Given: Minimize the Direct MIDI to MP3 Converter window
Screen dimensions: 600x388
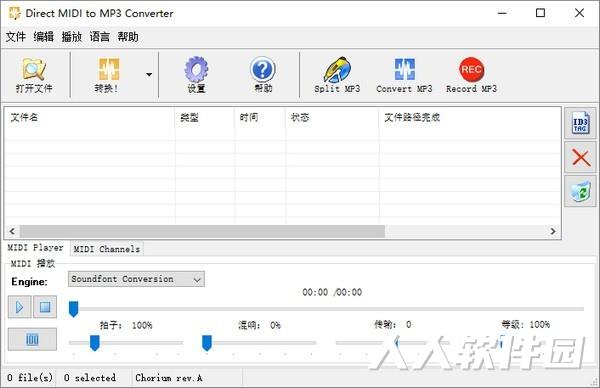Looking at the screenshot, I should [x=502, y=13].
